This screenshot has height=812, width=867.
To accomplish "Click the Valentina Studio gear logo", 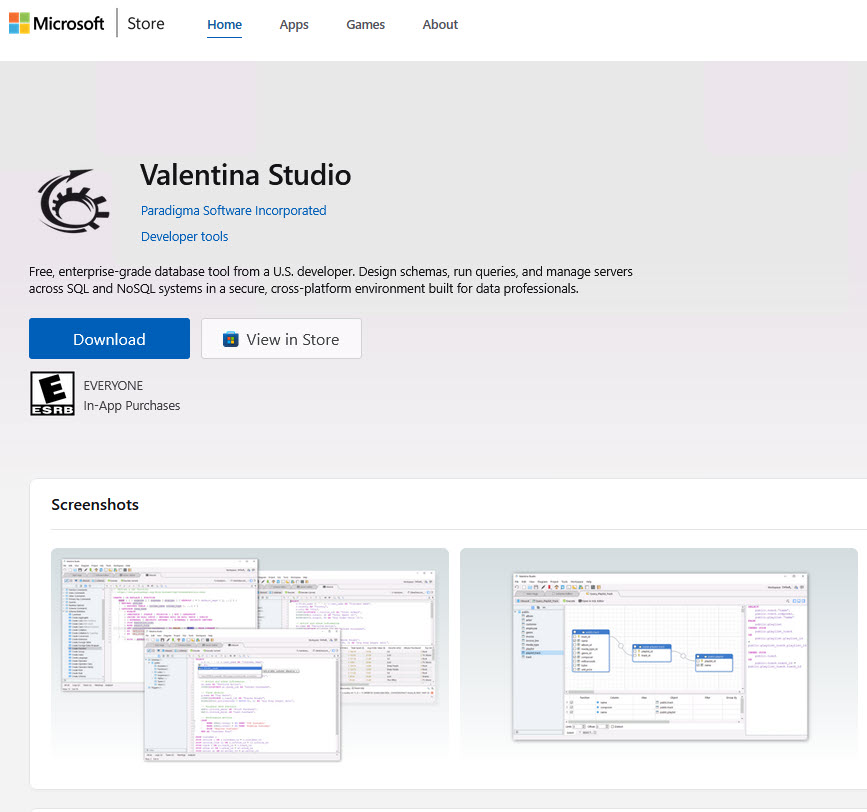I will pyautogui.click(x=73, y=200).
